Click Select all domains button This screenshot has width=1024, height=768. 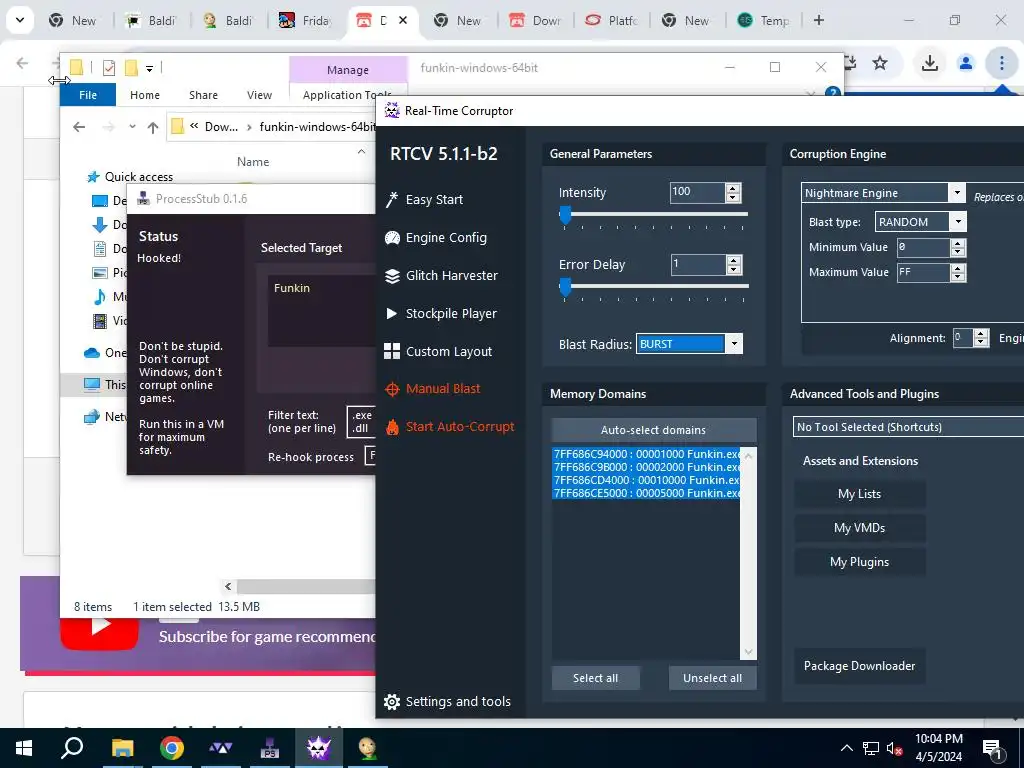pyautogui.click(x=596, y=678)
